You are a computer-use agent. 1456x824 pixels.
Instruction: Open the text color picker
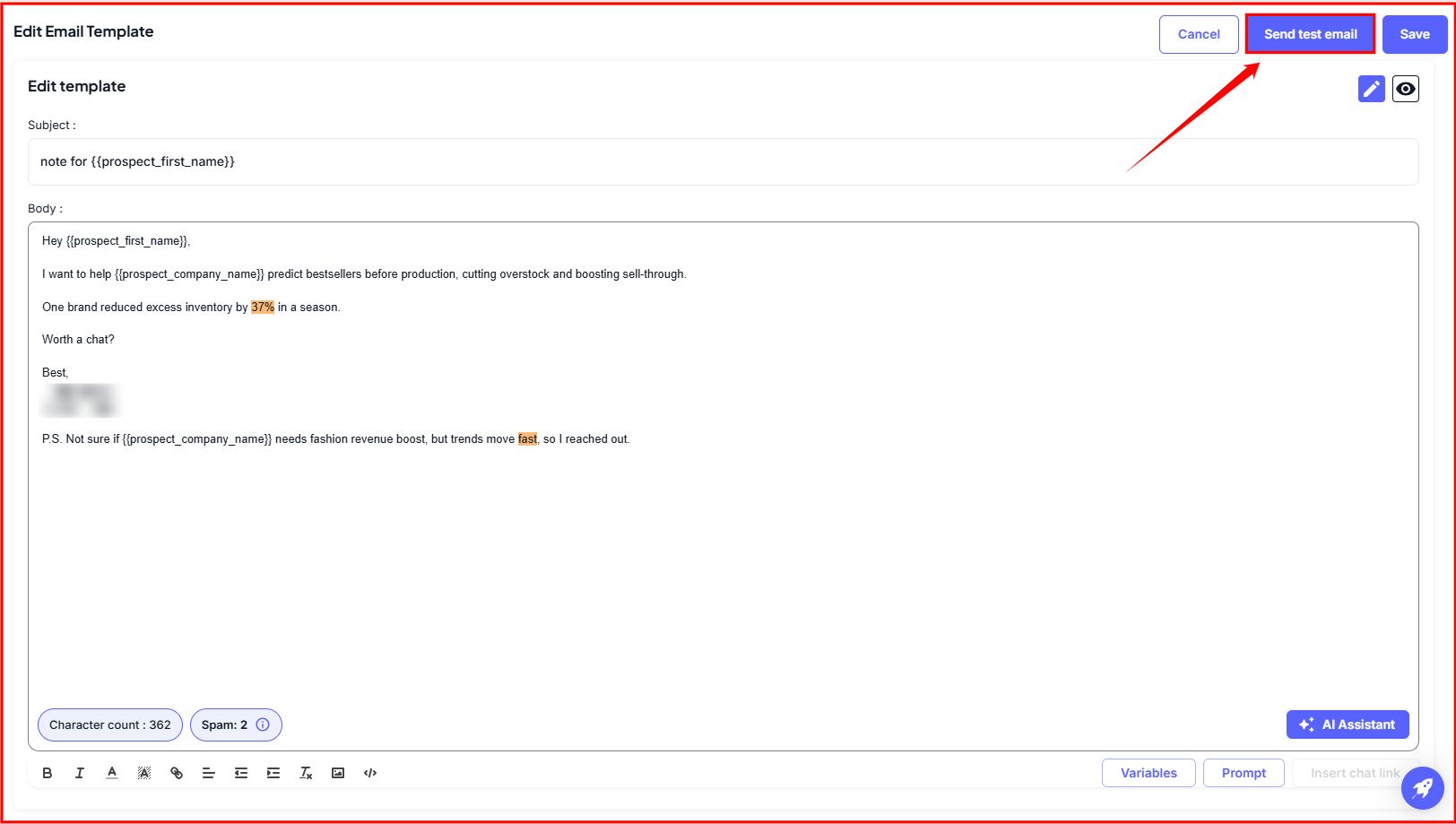(x=112, y=773)
